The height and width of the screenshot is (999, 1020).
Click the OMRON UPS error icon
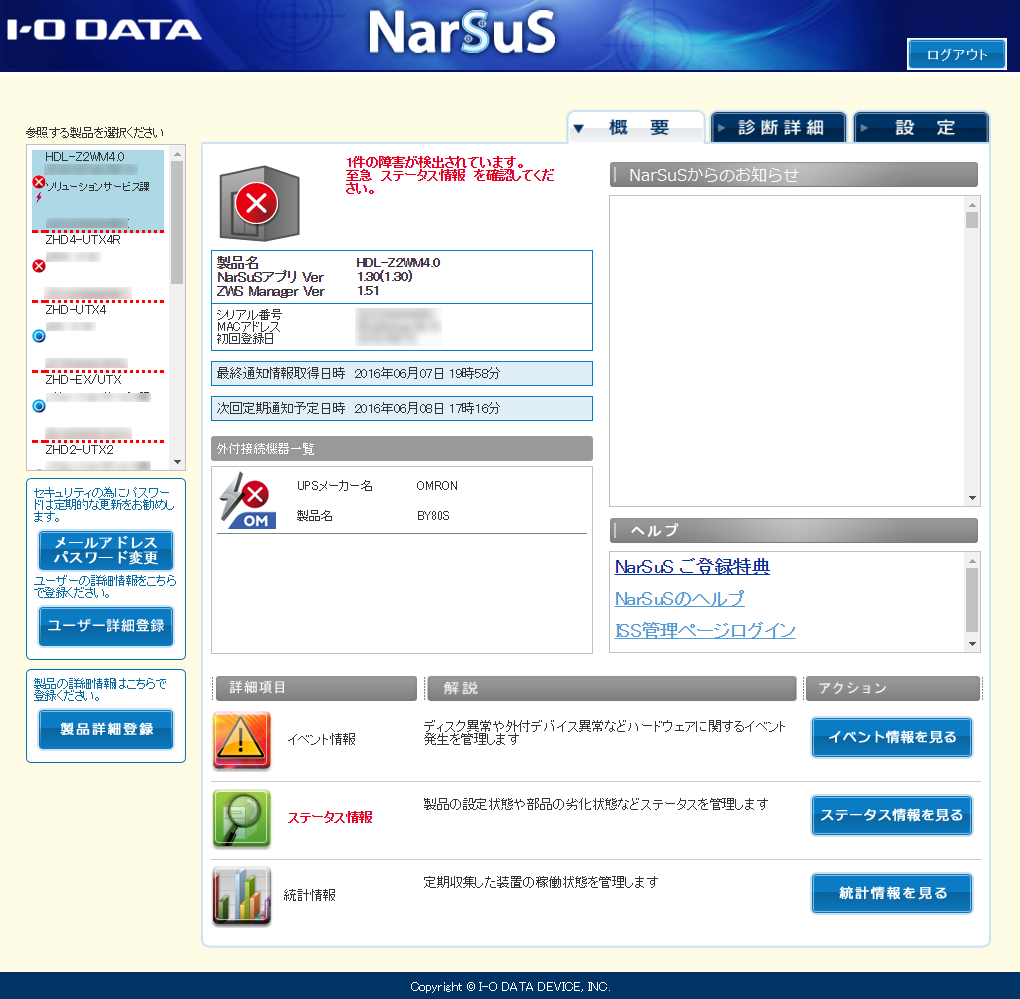[x=248, y=500]
